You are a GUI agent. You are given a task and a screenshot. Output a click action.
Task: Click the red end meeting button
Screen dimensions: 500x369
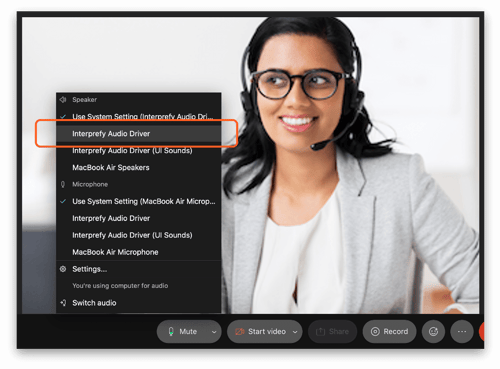pyautogui.click(x=481, y=331)
